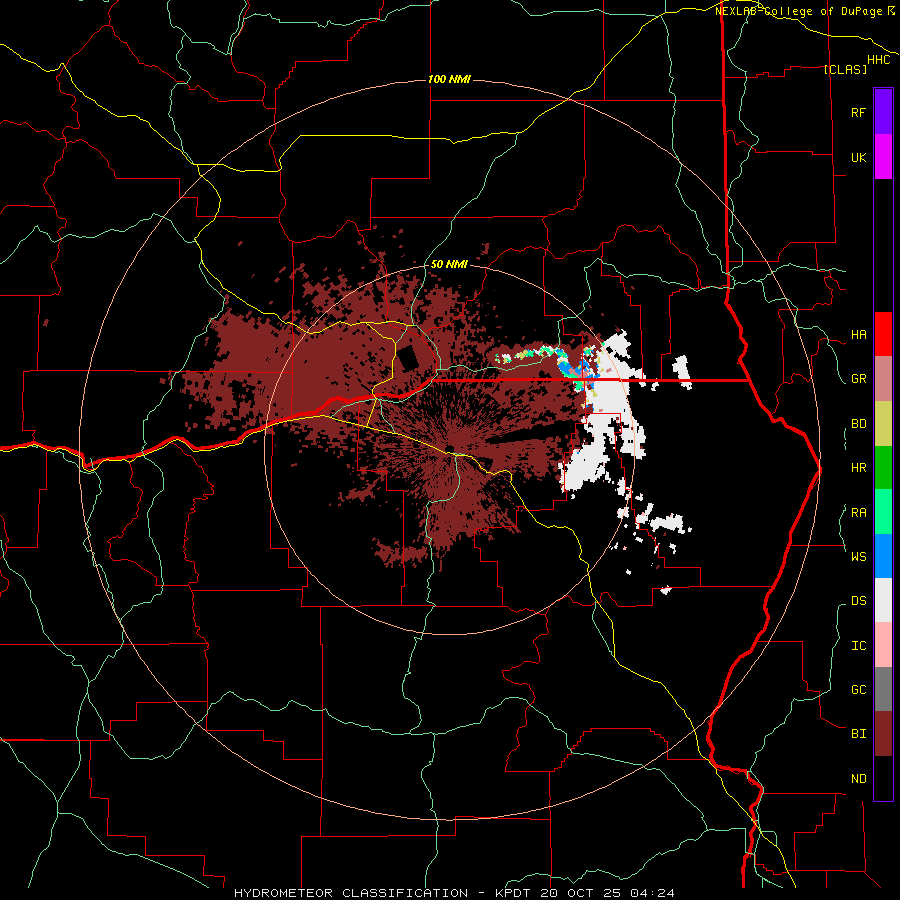Click the IC legend label

858,646
